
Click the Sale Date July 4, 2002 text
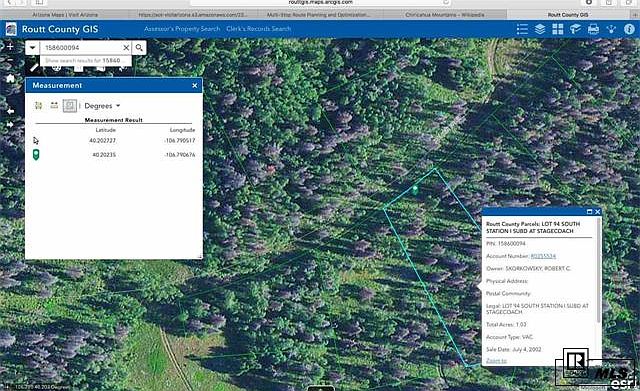pos(513,349)
